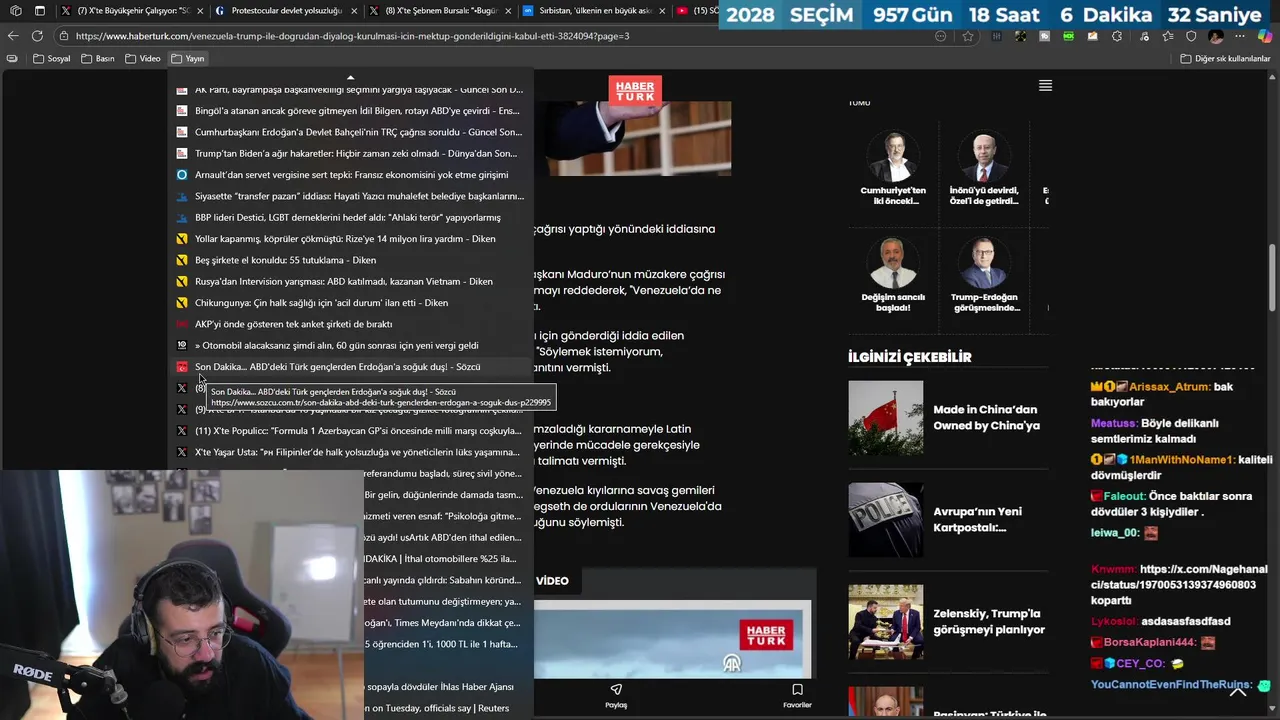
Task: Collapse the Yayın bookmarks folder
Action: tap(188, 58)
